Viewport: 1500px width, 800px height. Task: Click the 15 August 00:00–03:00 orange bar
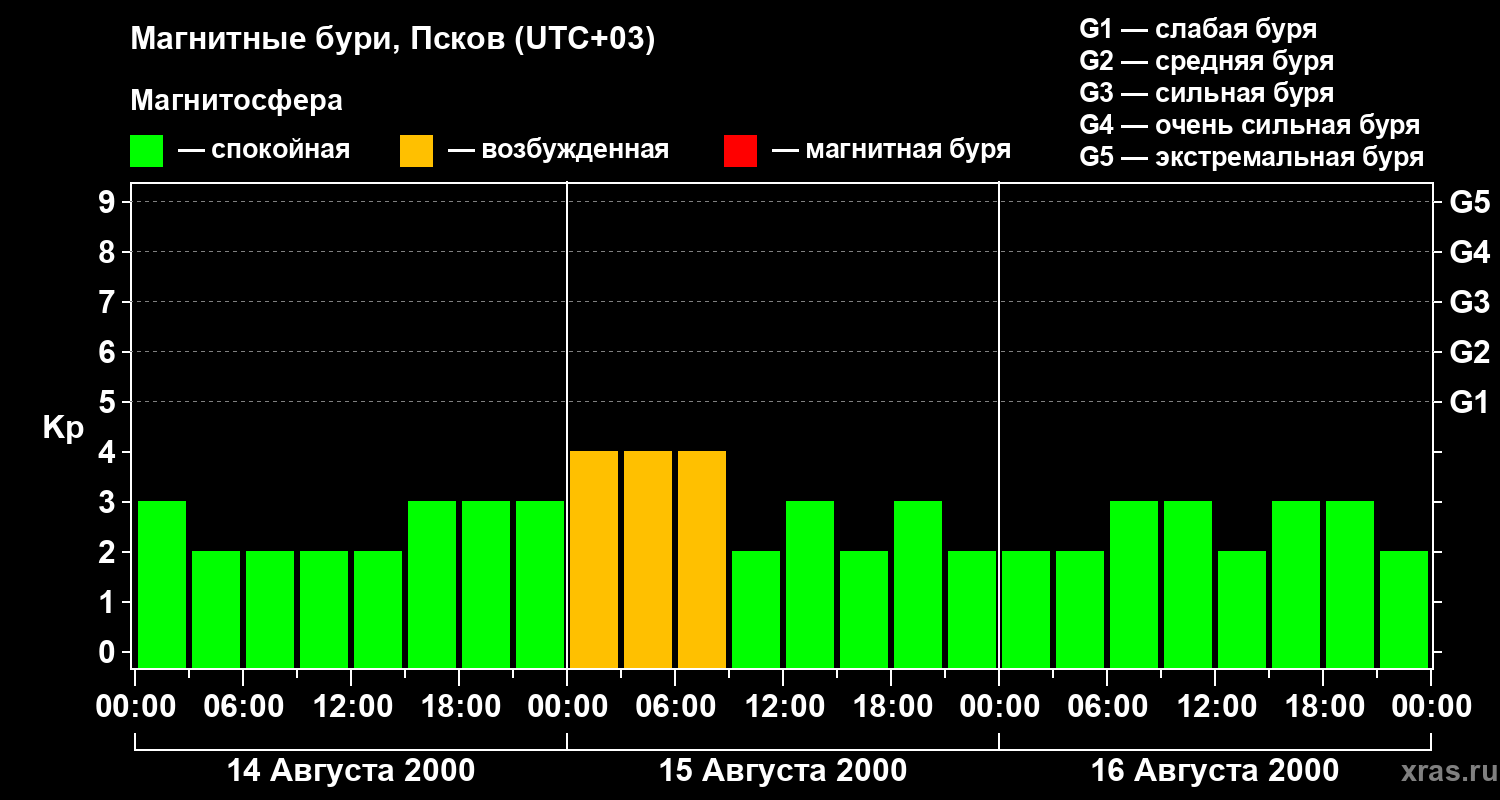click(594, 559)
